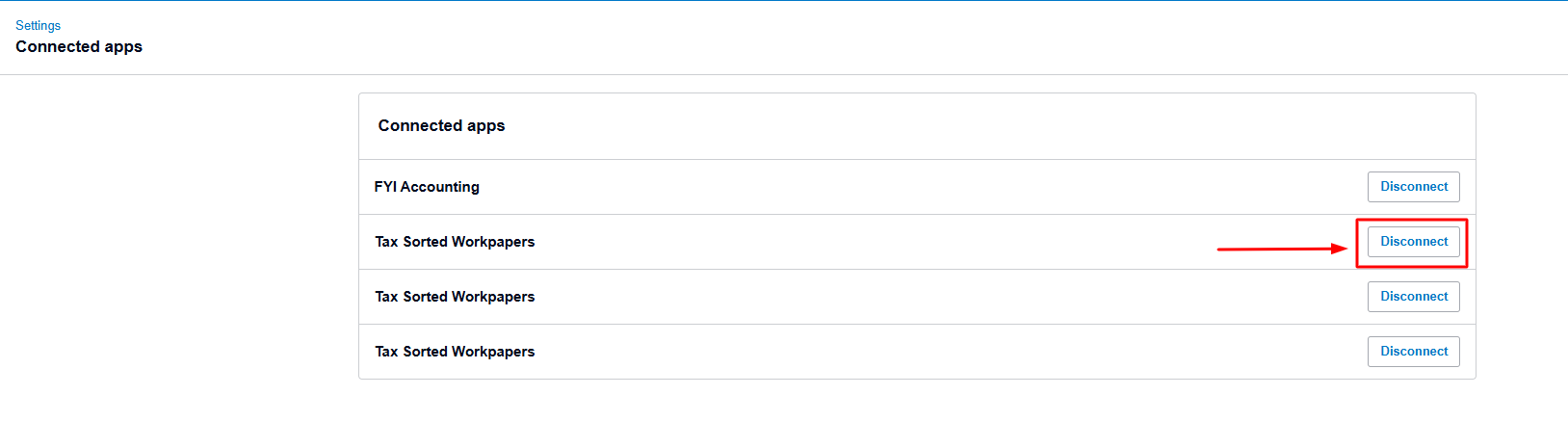Disconnect the FYI Accounting app
The image size is (1568, 448).
tap(1413, 187)
